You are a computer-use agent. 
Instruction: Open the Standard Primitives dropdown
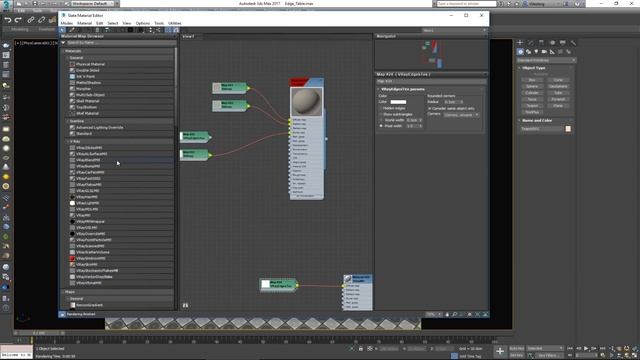[546, 60]
